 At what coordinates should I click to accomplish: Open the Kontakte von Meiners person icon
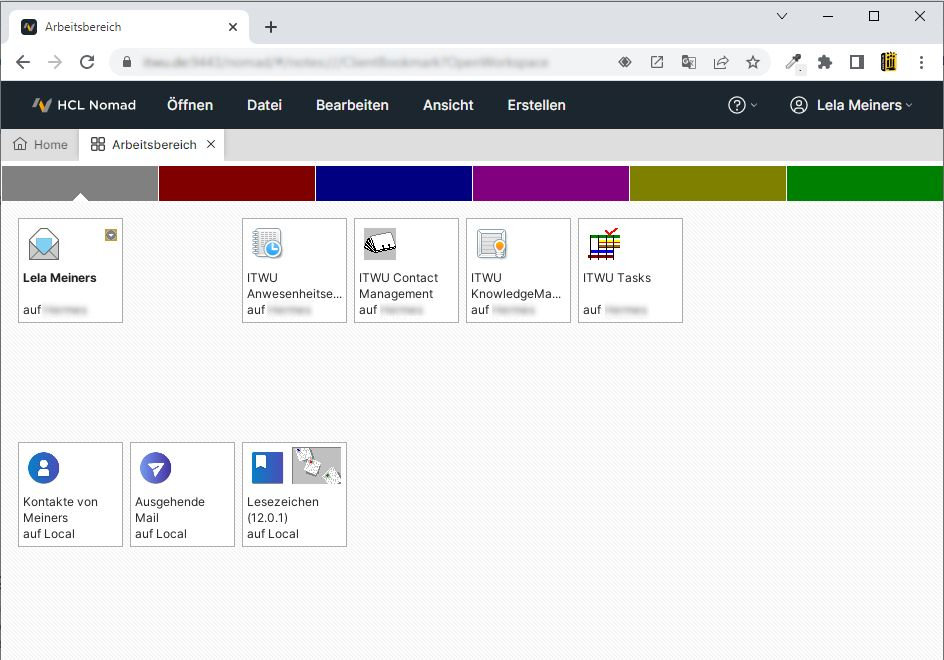coord(44,468)
